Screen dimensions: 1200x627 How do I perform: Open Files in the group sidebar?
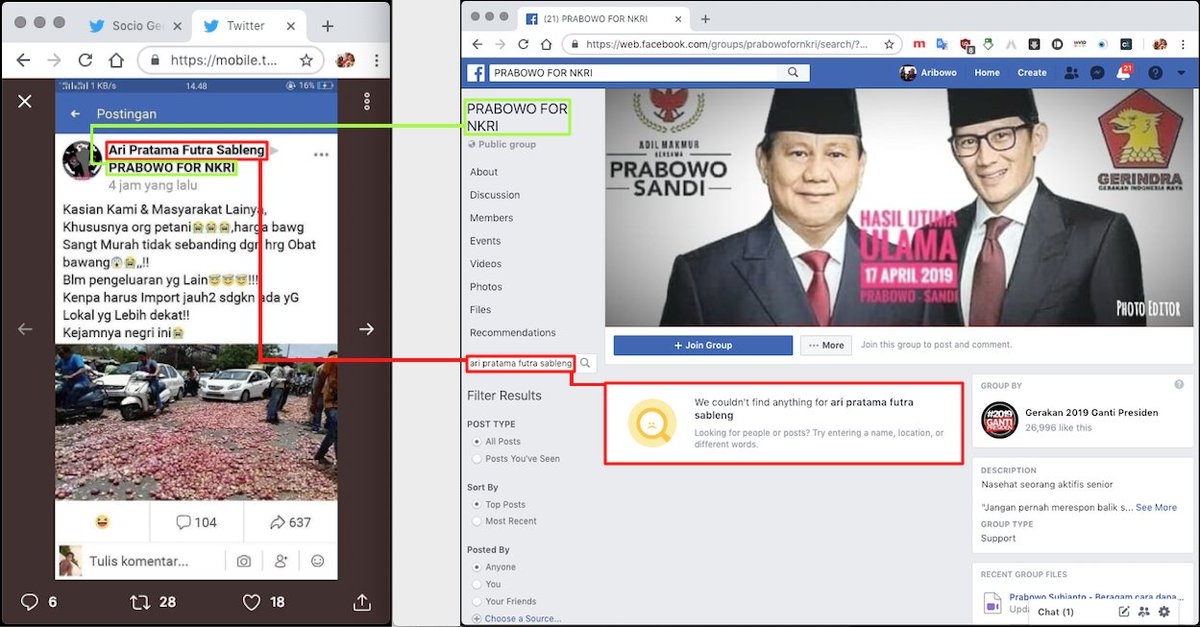[x=480, y=310]
